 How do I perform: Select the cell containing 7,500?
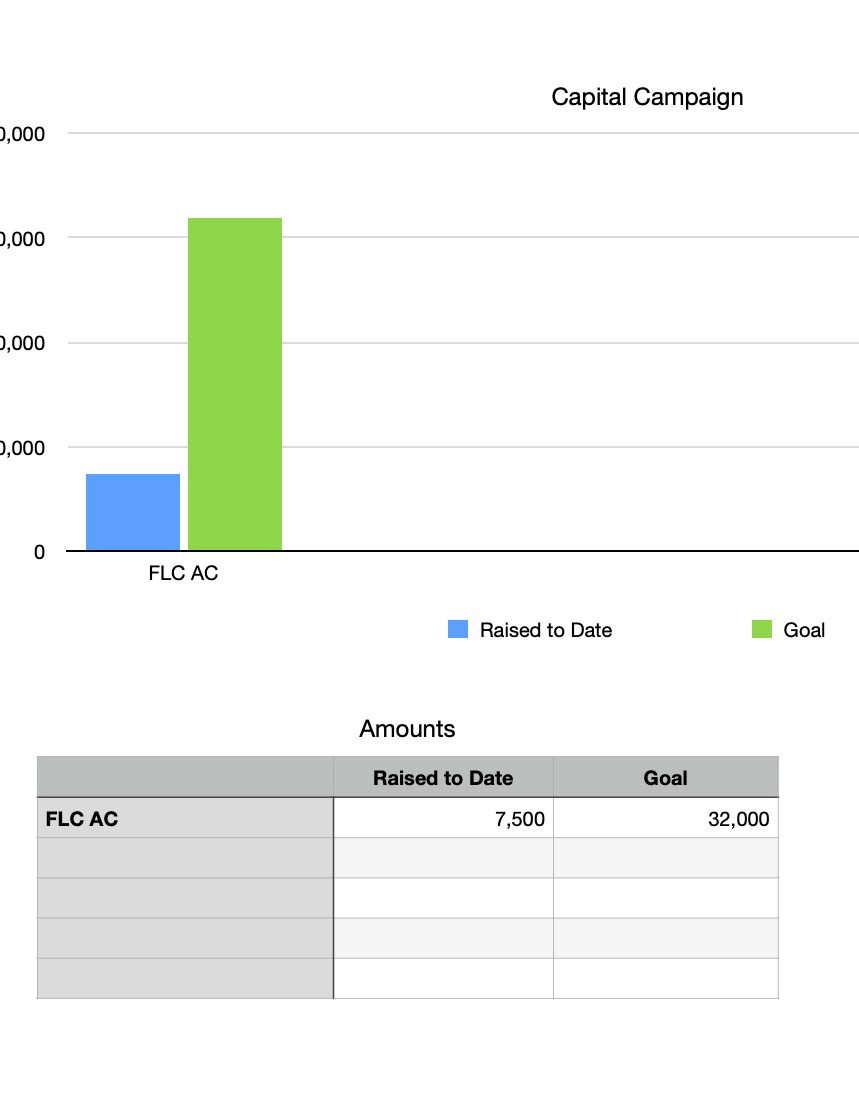pos(443,818)
